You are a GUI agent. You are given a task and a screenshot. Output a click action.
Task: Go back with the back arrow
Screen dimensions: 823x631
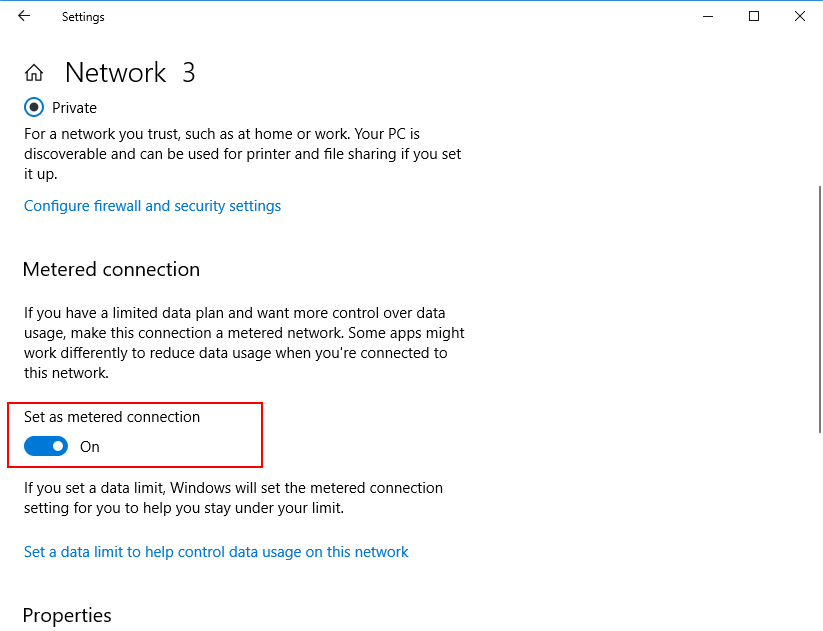pos(24,16)
